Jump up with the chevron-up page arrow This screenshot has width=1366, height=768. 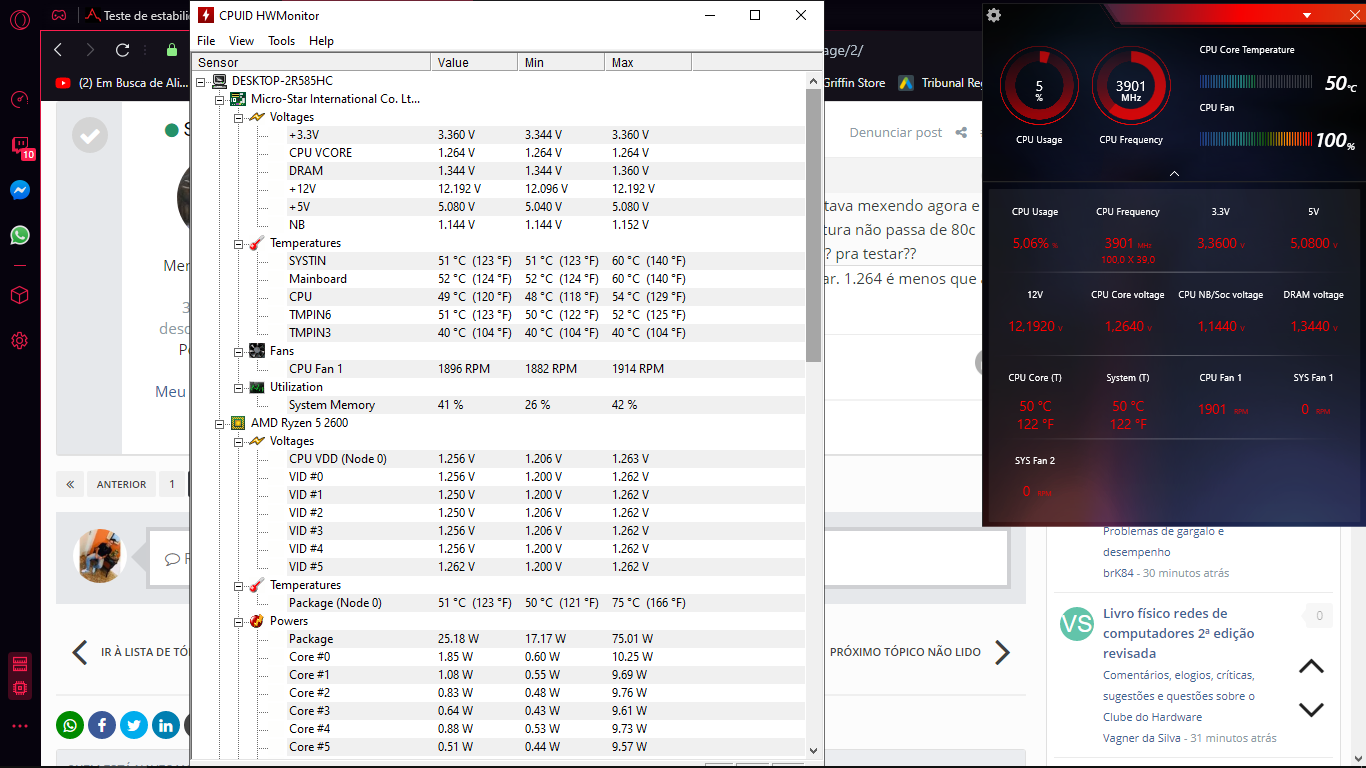(1311, 667)
